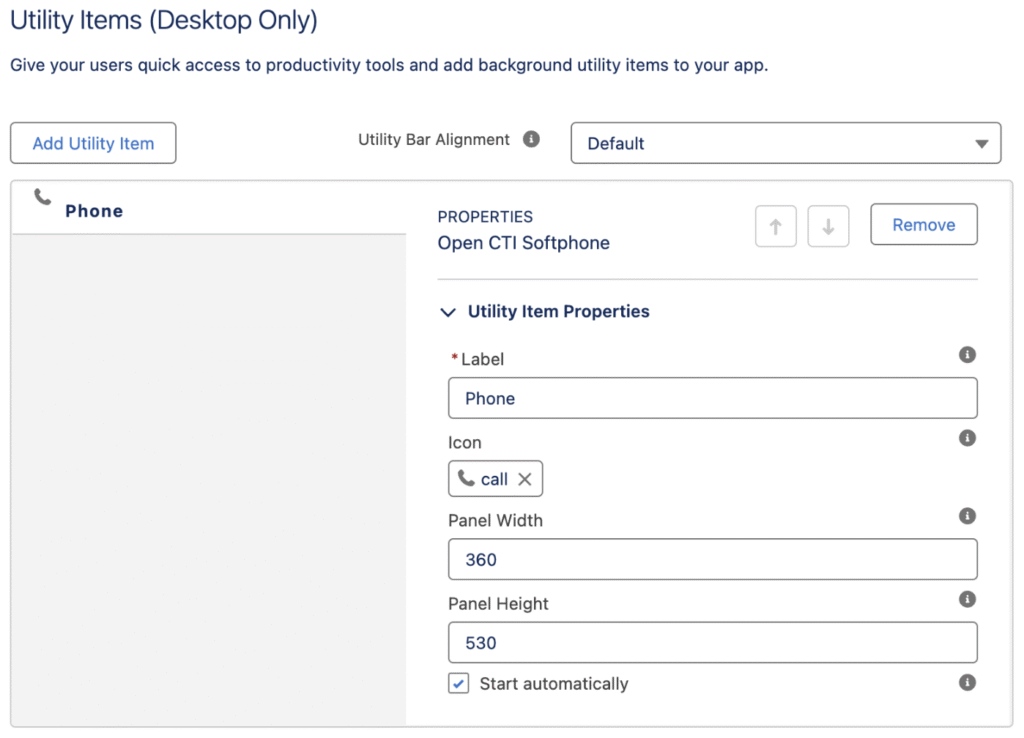
Task: Show info tooltip for the Icon field
Action: click(966, 438)
